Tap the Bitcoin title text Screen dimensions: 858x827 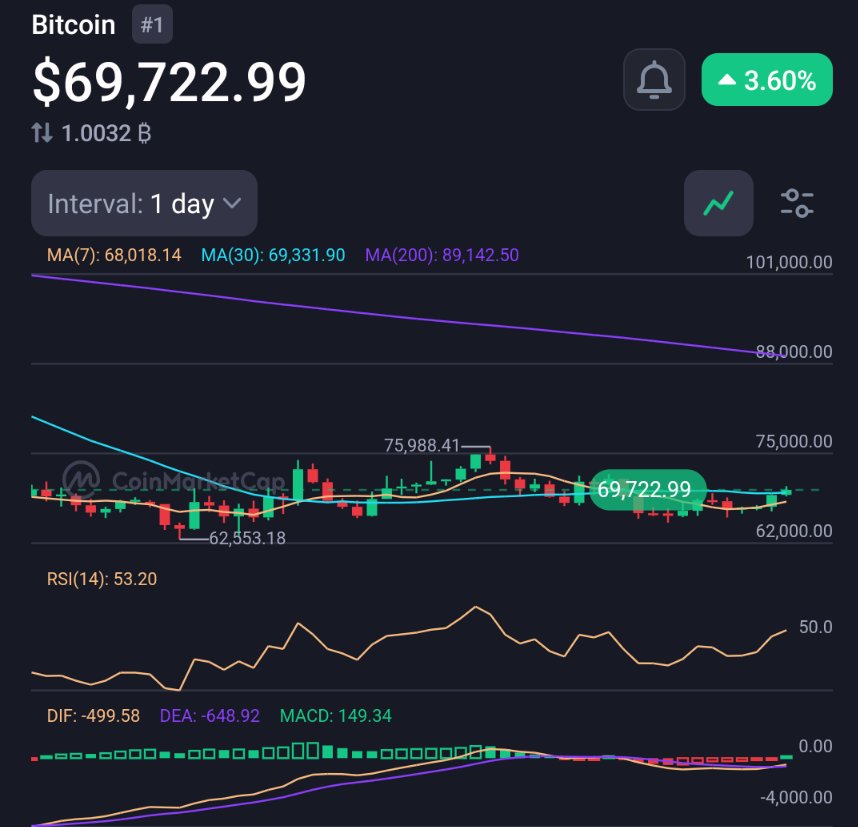(73, 25)
